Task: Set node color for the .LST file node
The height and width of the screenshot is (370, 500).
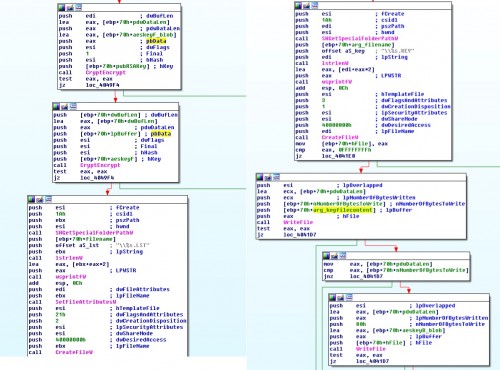Action: point(32,199)
